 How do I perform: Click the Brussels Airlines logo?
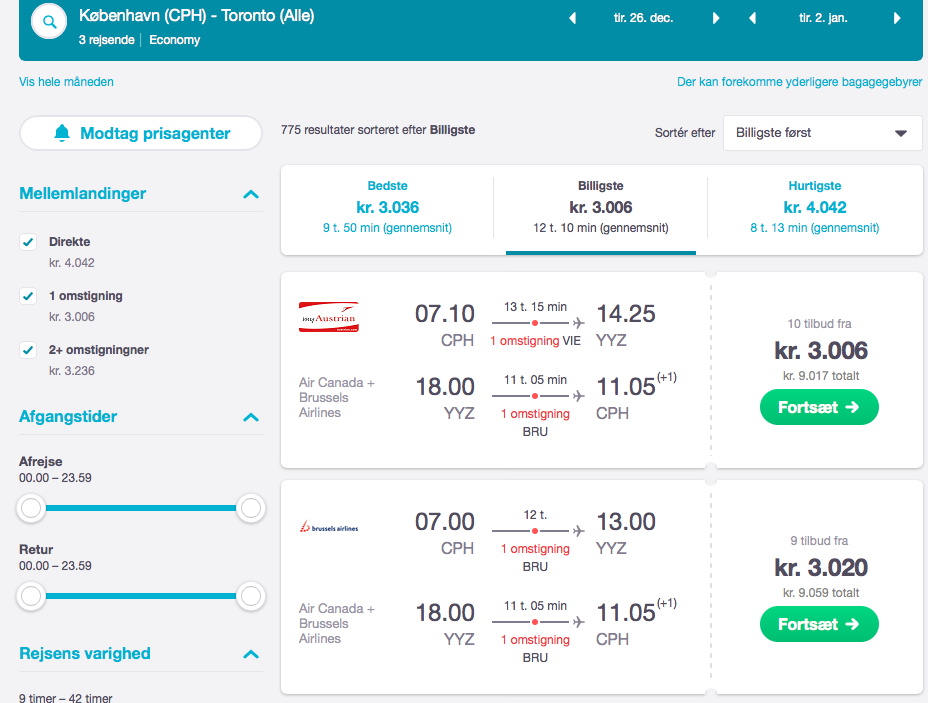point(328,526)
